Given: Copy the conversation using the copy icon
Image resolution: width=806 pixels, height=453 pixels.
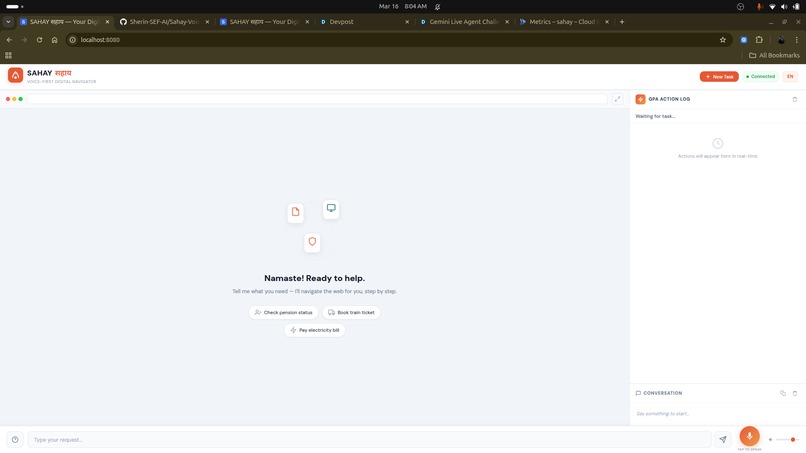Looking at the screenshot, I should 783,393.
